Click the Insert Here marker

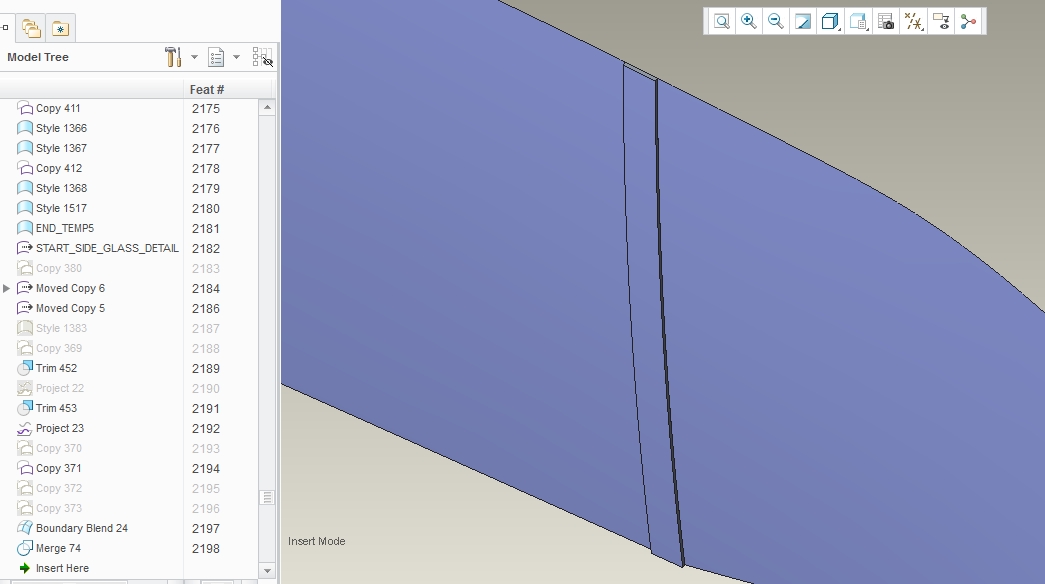click(x=62, y=568)
